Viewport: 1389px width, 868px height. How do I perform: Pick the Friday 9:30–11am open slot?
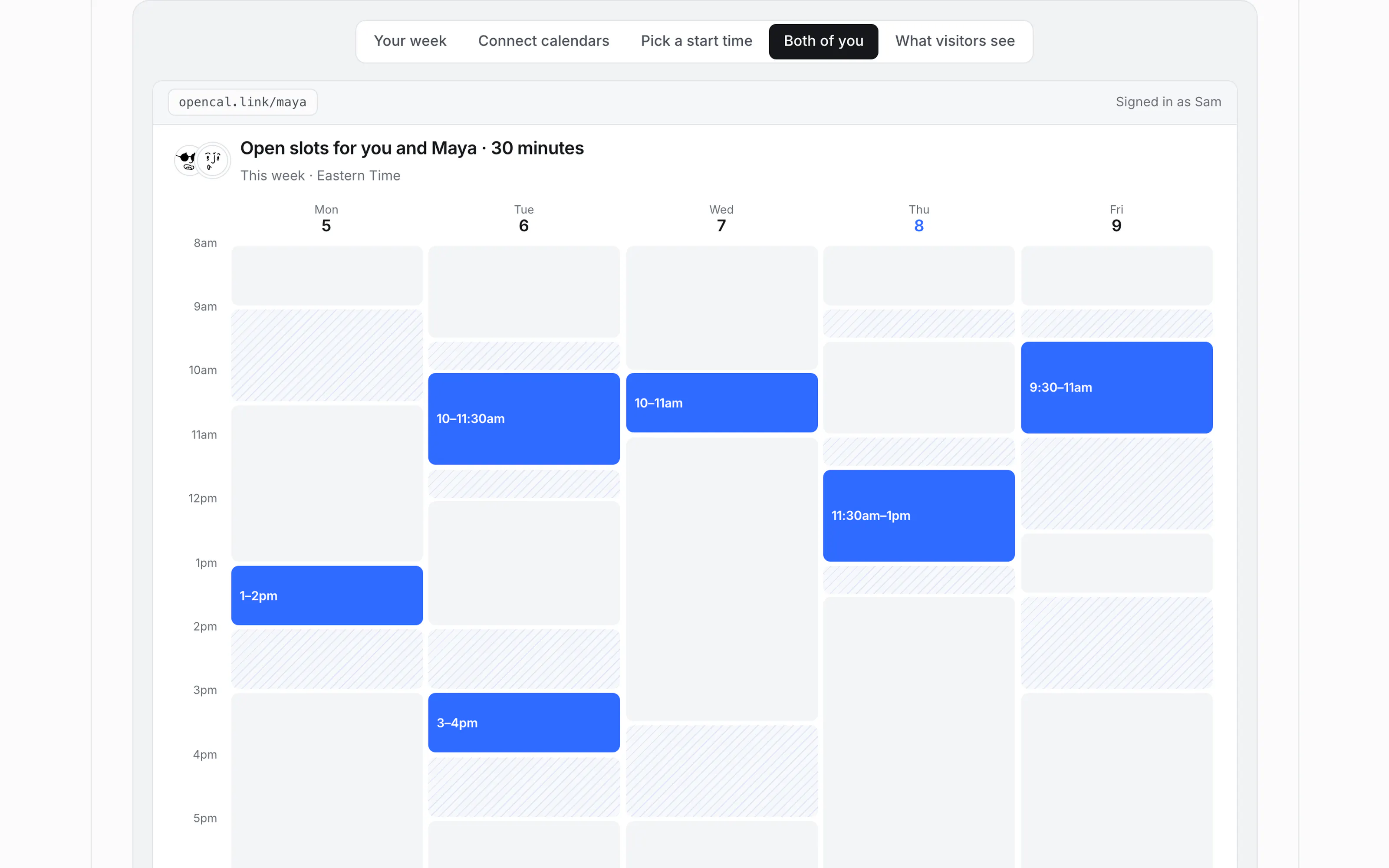(x=1117, y=388)
